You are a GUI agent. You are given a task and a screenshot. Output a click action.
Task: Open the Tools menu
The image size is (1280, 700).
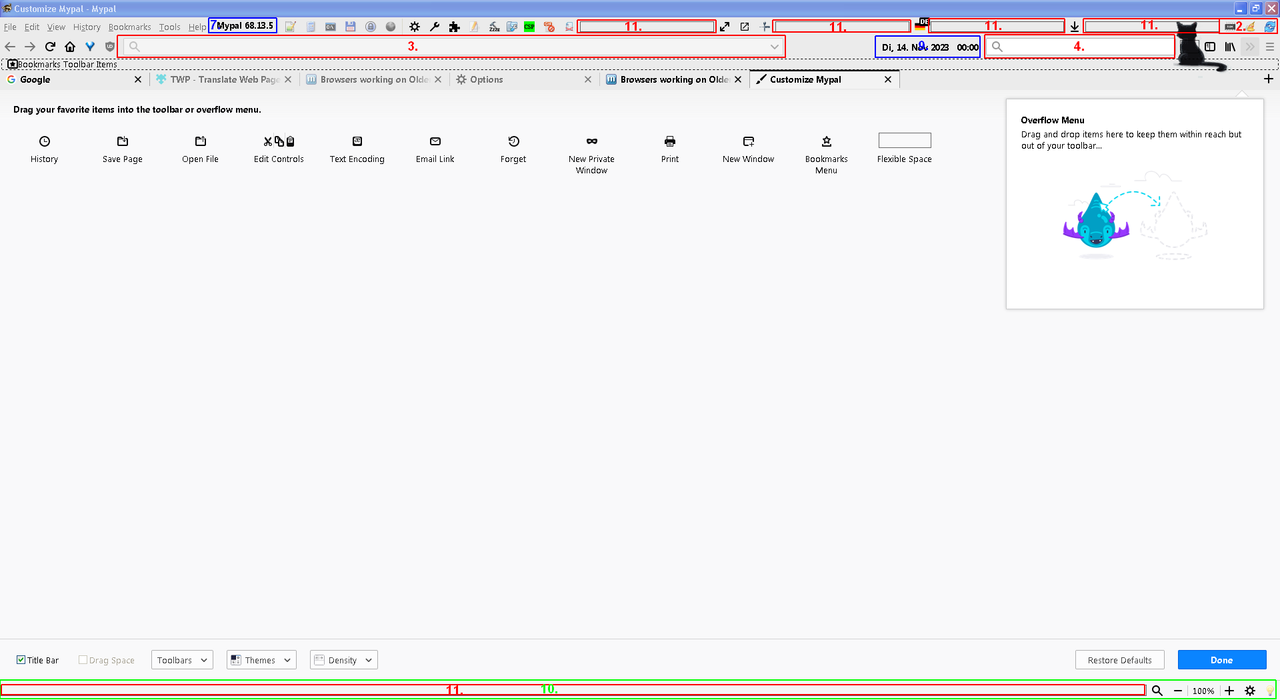tap(169, 27)
